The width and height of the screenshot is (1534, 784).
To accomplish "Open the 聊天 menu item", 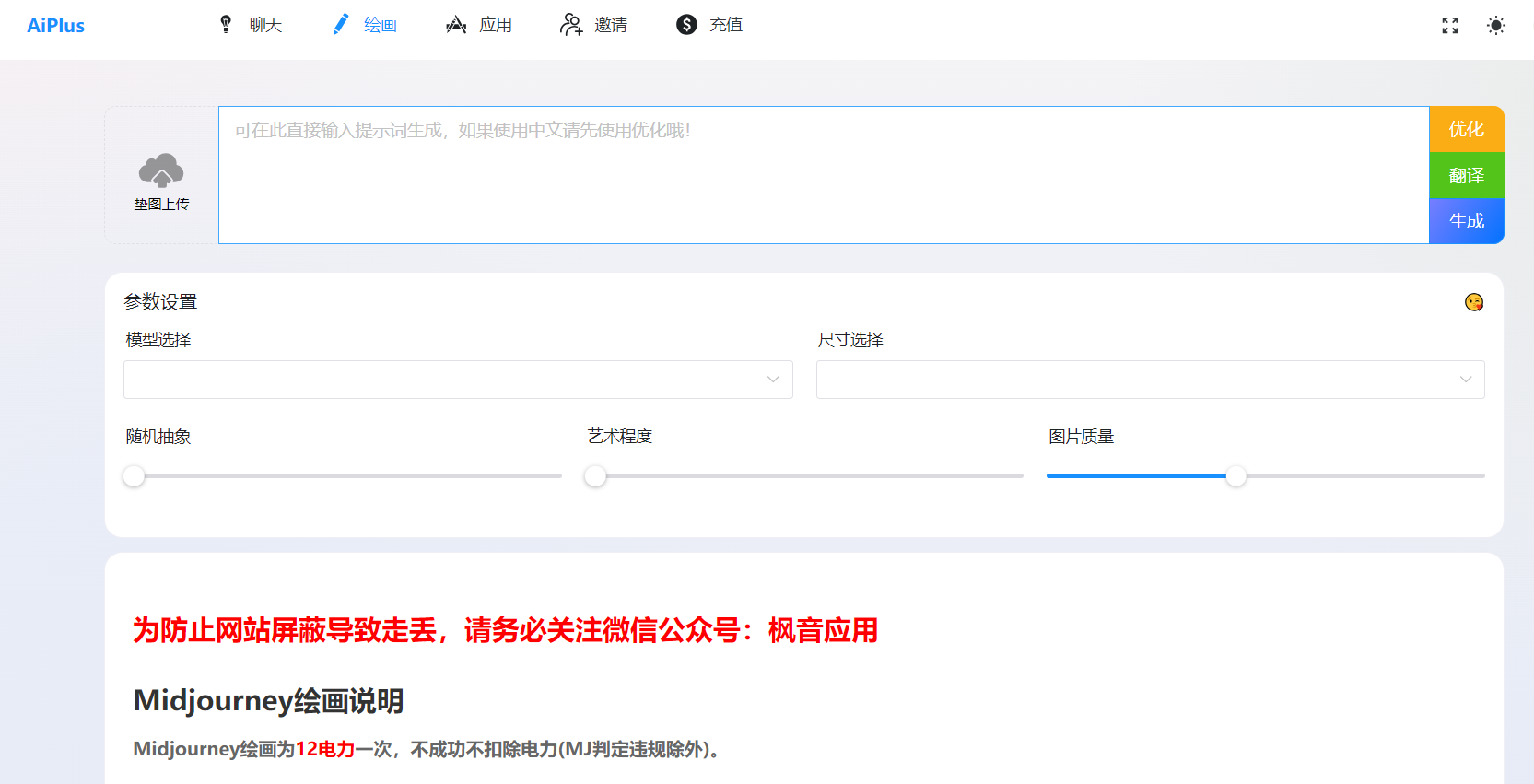I will click(265, 25).
